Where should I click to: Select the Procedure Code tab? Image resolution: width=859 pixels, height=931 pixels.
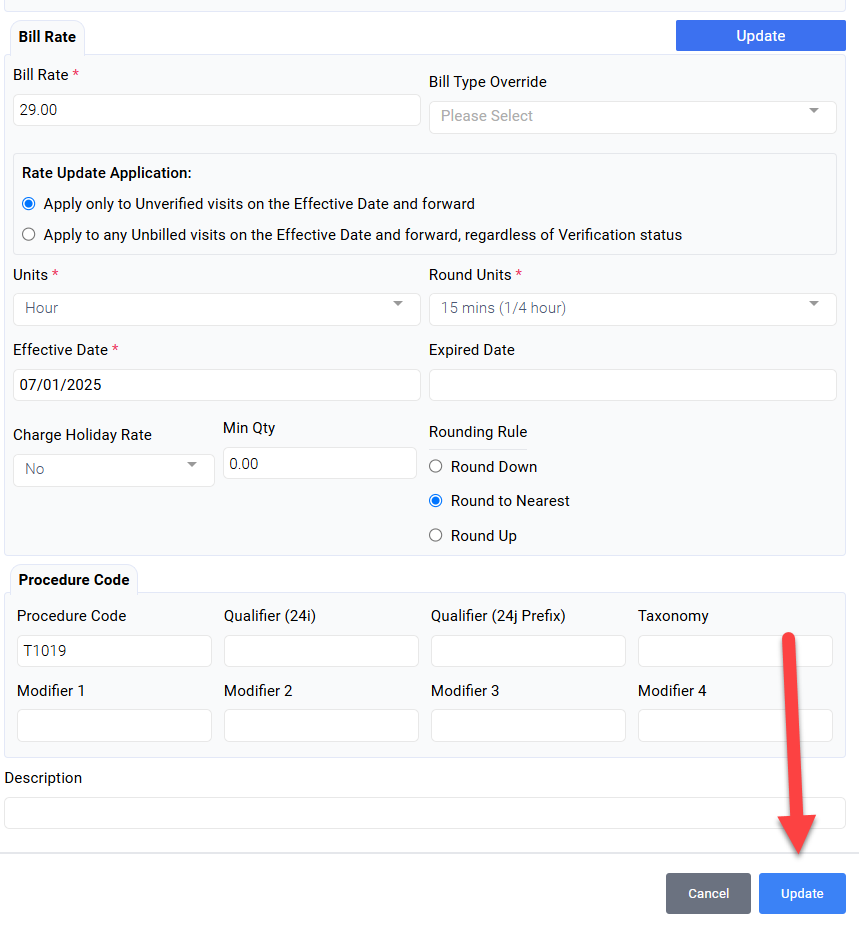click(x=74, y=580)
